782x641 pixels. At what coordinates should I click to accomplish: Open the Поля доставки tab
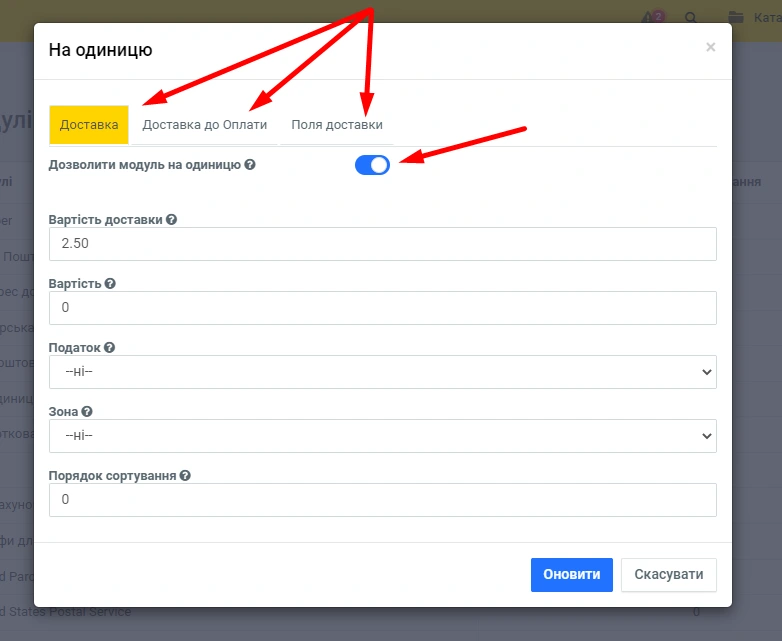tap(337, 125)
